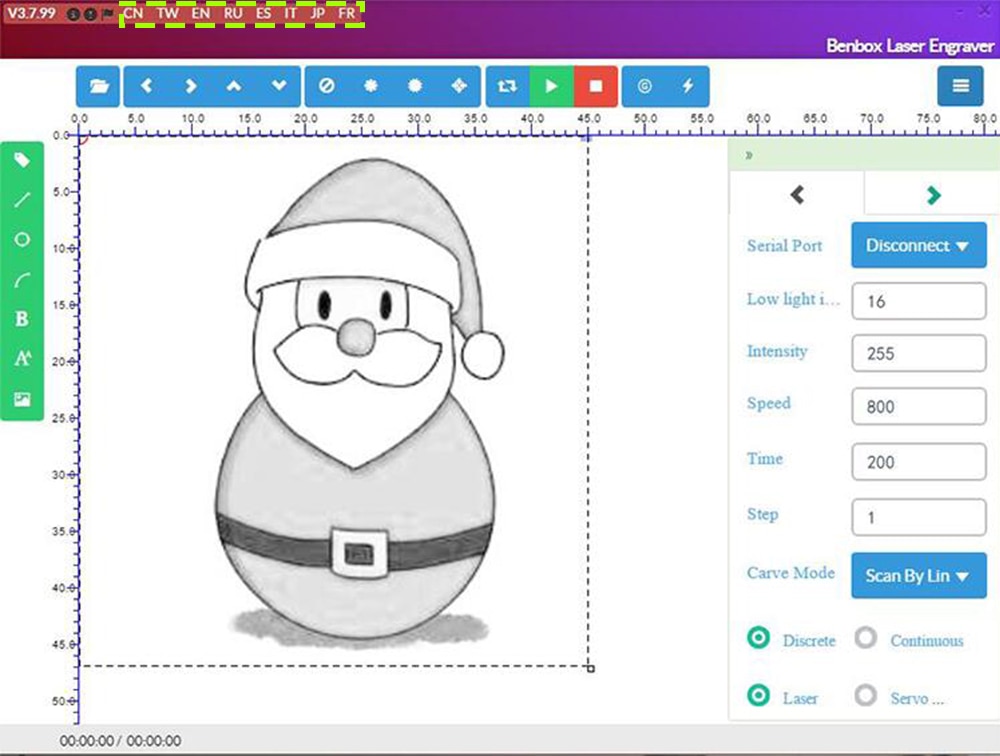Click the lightning bolt toolbar icon
This screenshot has width=1000, height=756.
click(688, 86)
